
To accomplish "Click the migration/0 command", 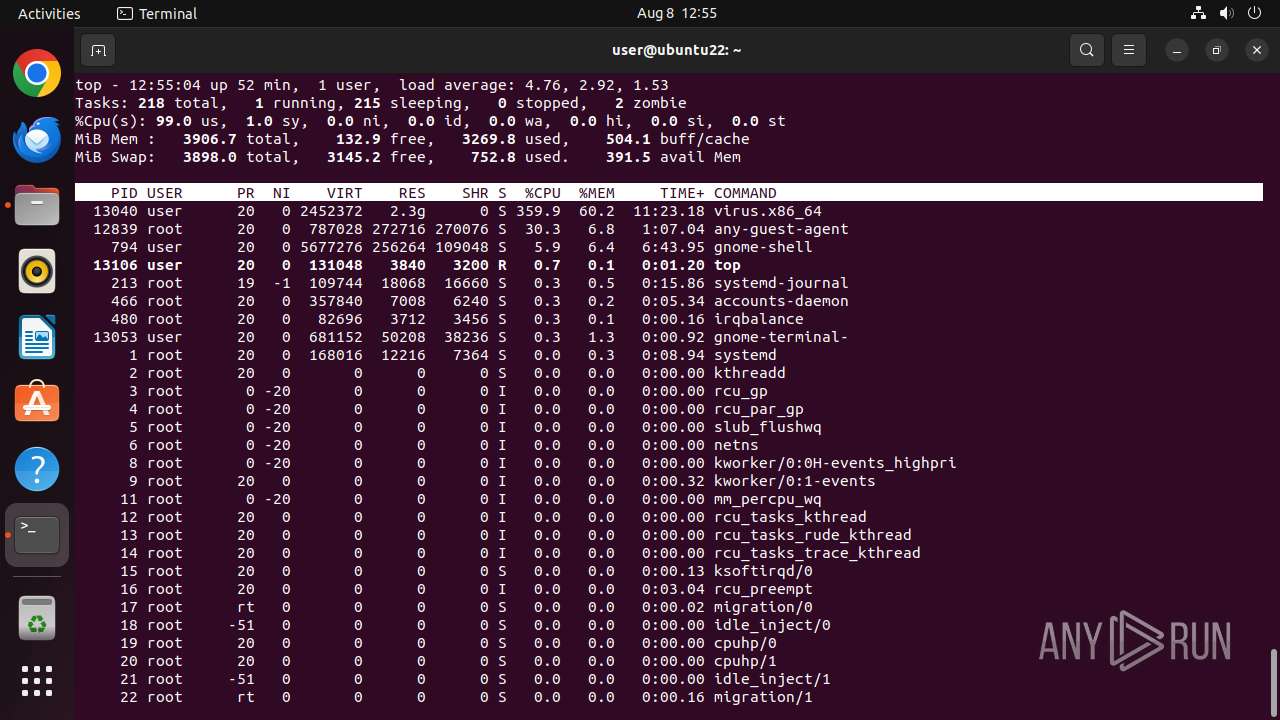I will click(763, 607).
